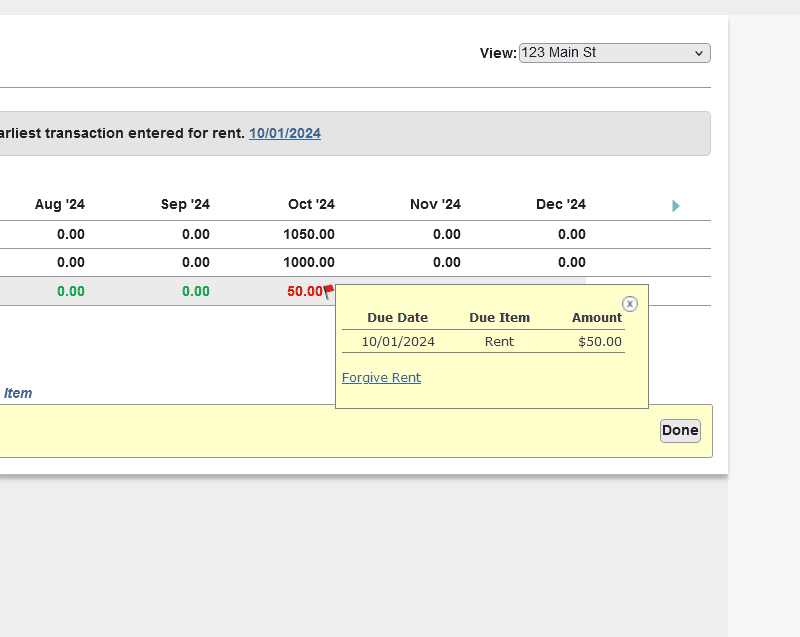The height and width of the screenshot is (637, 800).
Task: Click the red 50.00 October balance
Action: [x=305, y=291]
